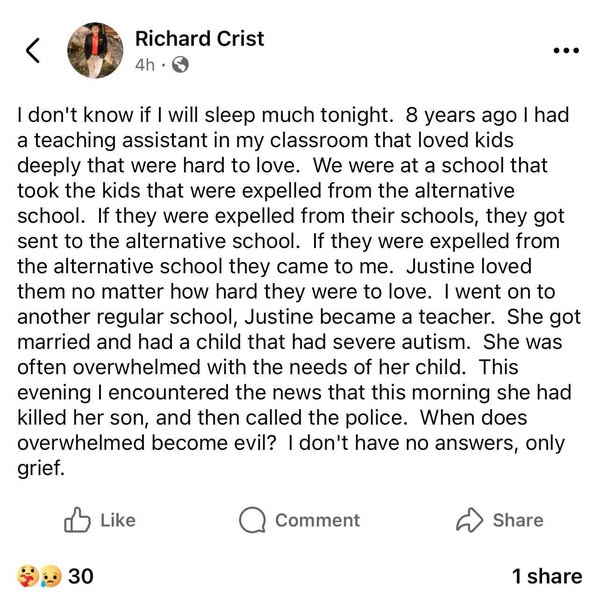600x597 pixels.
Task: Click the Share arrow icon
Action: [469, 520]
